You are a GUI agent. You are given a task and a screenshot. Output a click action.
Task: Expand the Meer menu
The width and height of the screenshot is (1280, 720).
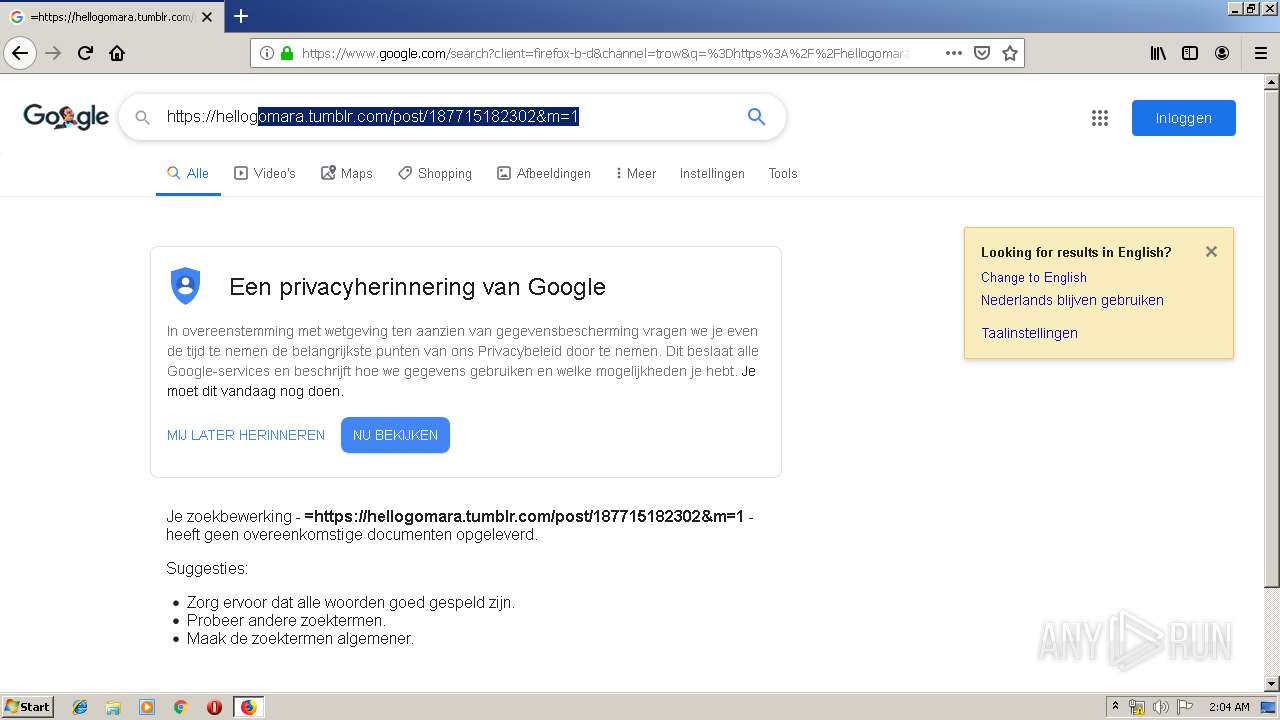pyautogui.click(x=636, y=173)
